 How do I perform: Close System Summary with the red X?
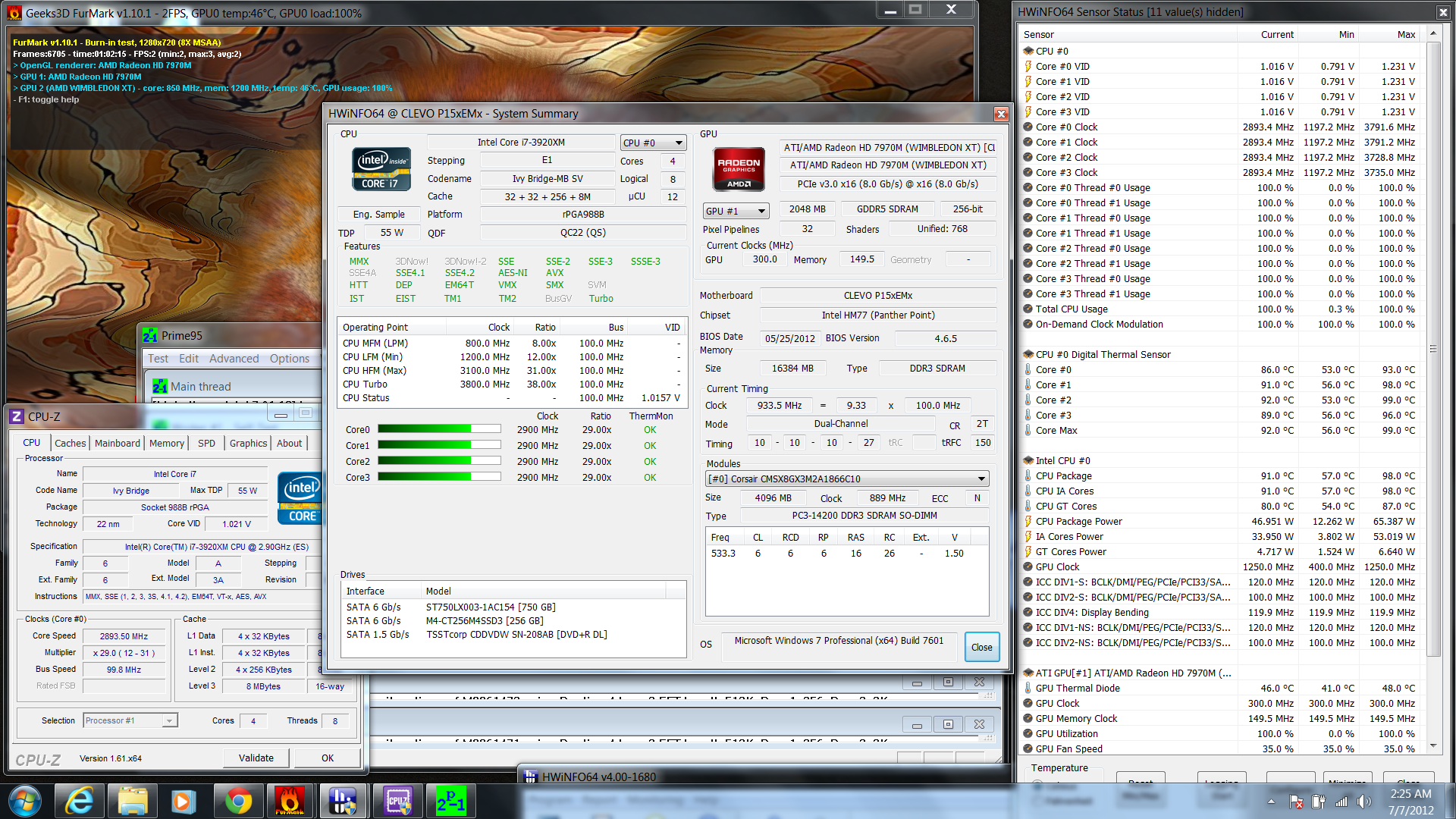pos(1001,114)
